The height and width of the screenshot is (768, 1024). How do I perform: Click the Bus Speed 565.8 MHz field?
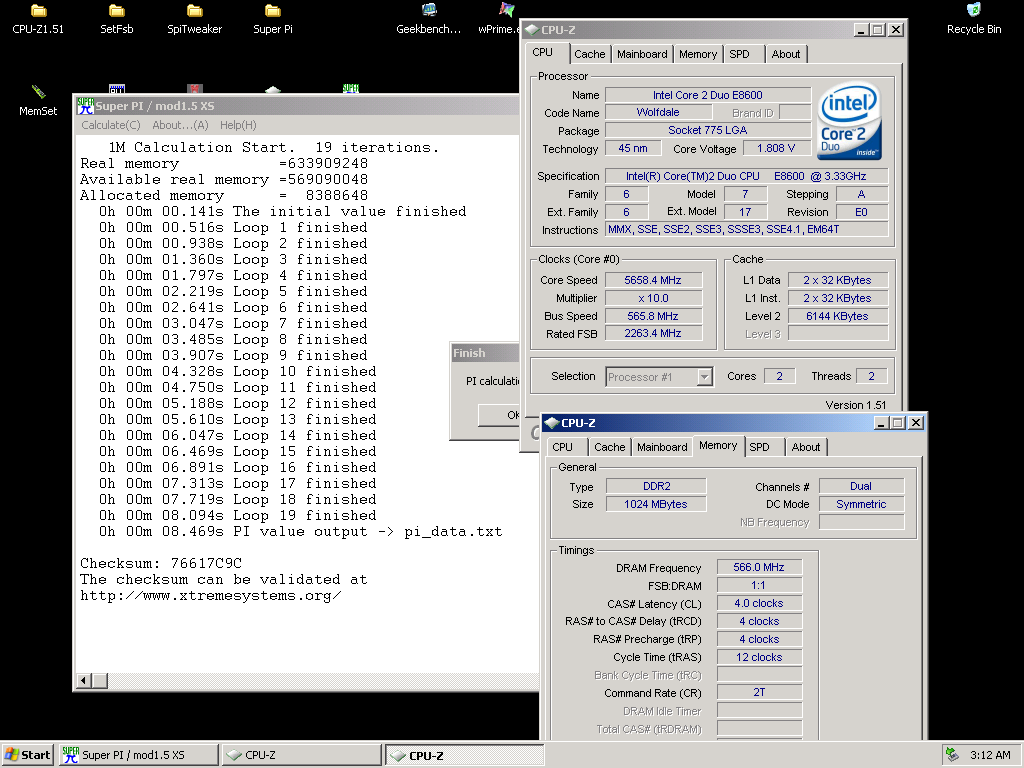pyautogui.click(x=653, y=316)
